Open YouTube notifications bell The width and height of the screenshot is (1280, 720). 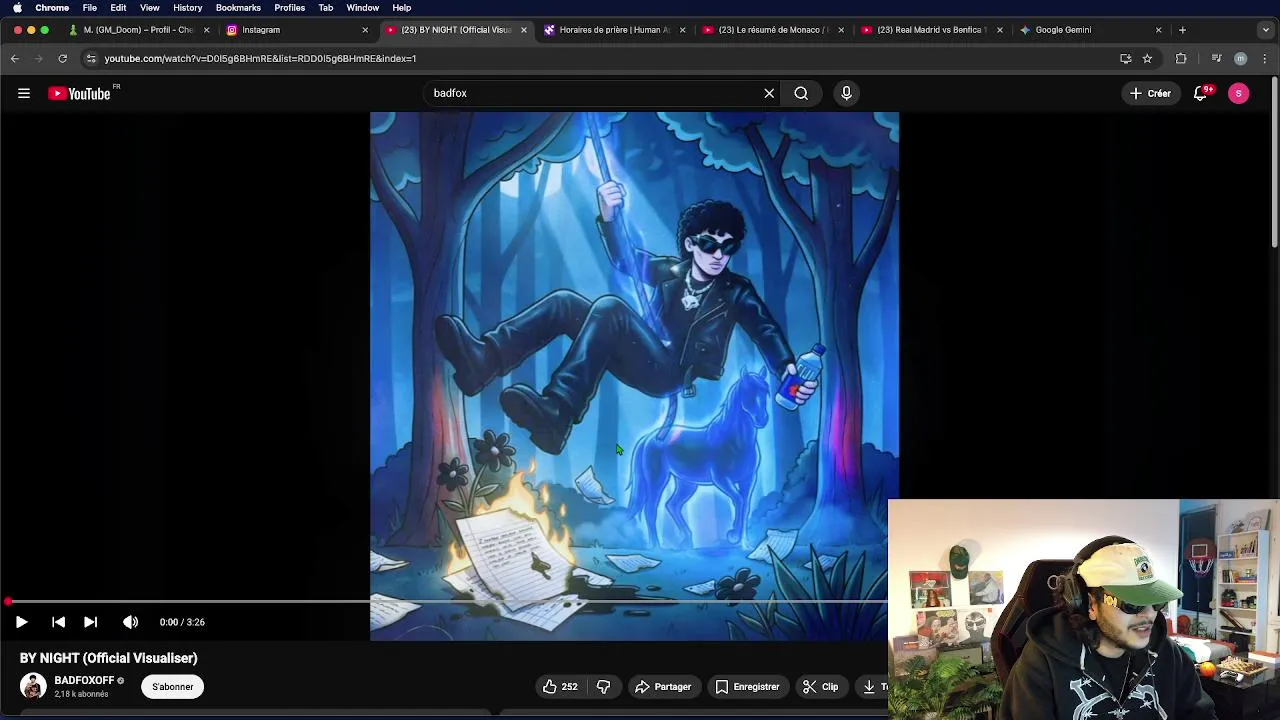pos(1201,93)
